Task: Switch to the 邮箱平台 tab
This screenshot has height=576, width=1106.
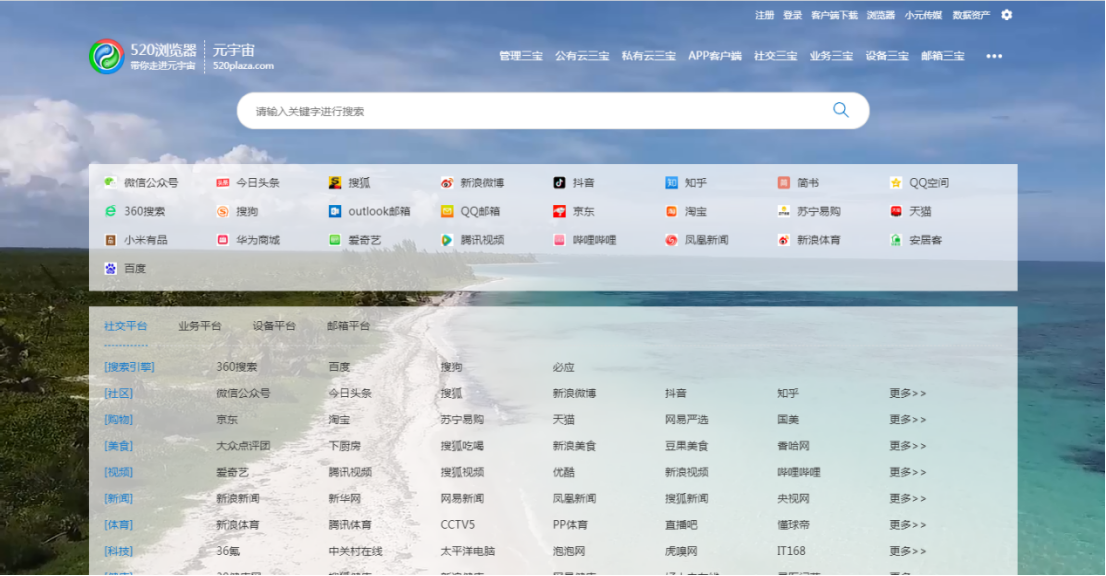Action: click(x=348, y=326)
